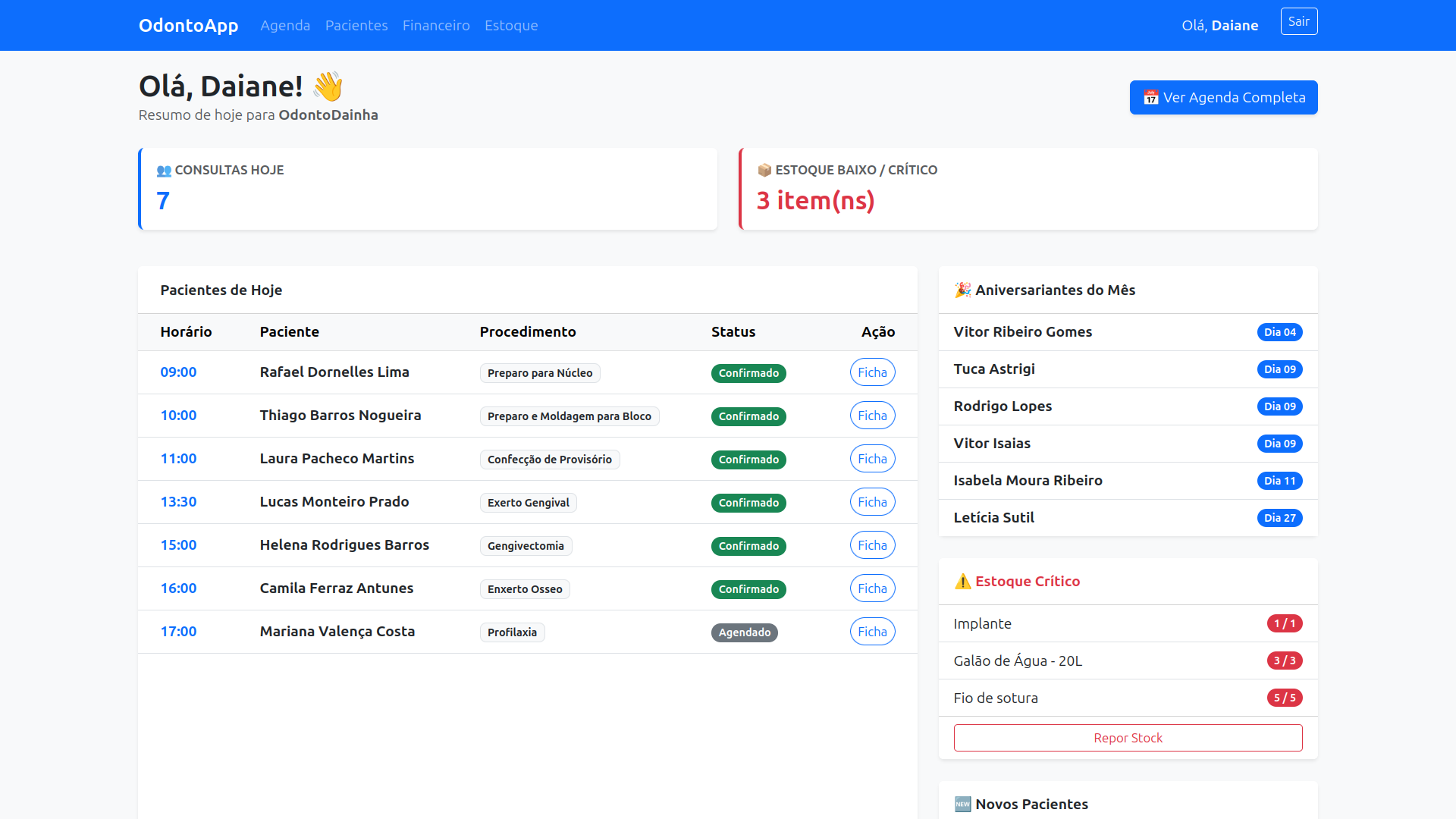This screenshot has width=1456, height=819.
Task: Click the warning icon beside Estoque Crítico
Action: (963, 581)
